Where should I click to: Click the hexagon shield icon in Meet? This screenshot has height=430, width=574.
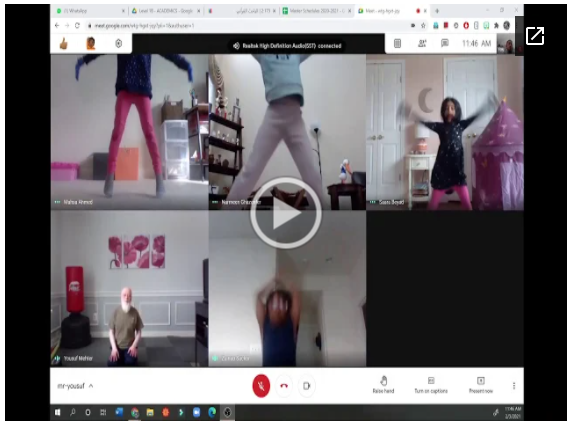point(119,44)
